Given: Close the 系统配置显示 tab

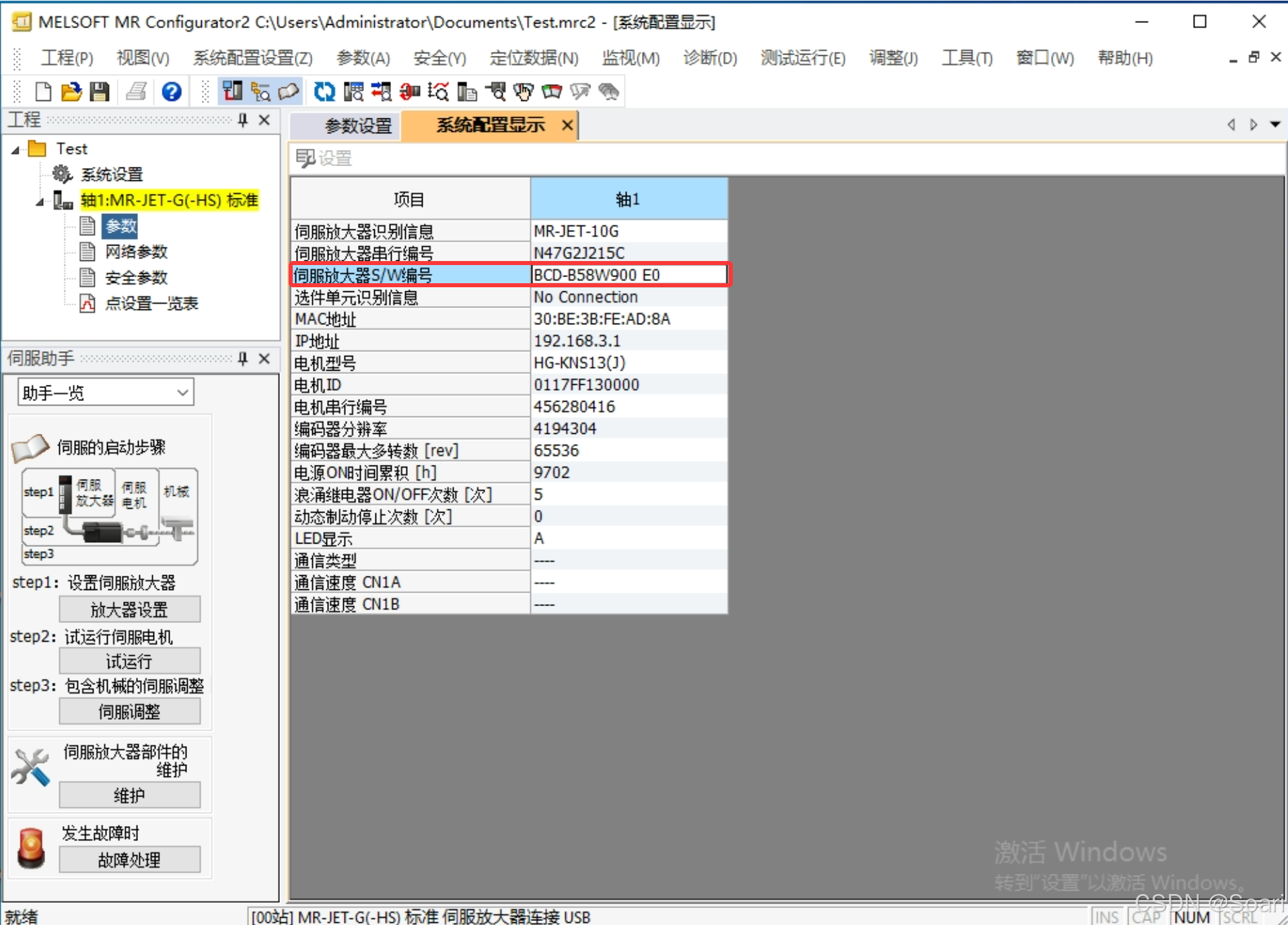Looking at the screenshot, I should pos(567,125).
